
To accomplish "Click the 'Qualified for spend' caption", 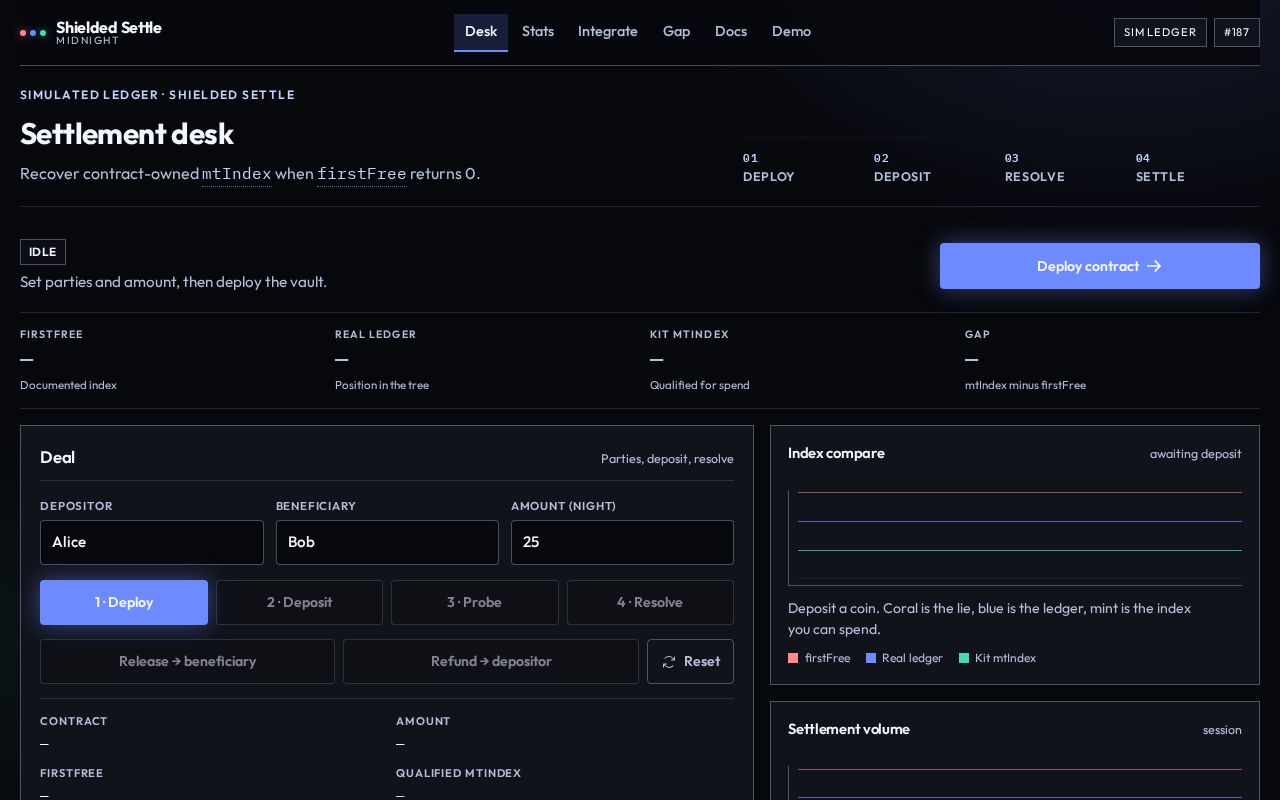I will click(x=700, y=385).
